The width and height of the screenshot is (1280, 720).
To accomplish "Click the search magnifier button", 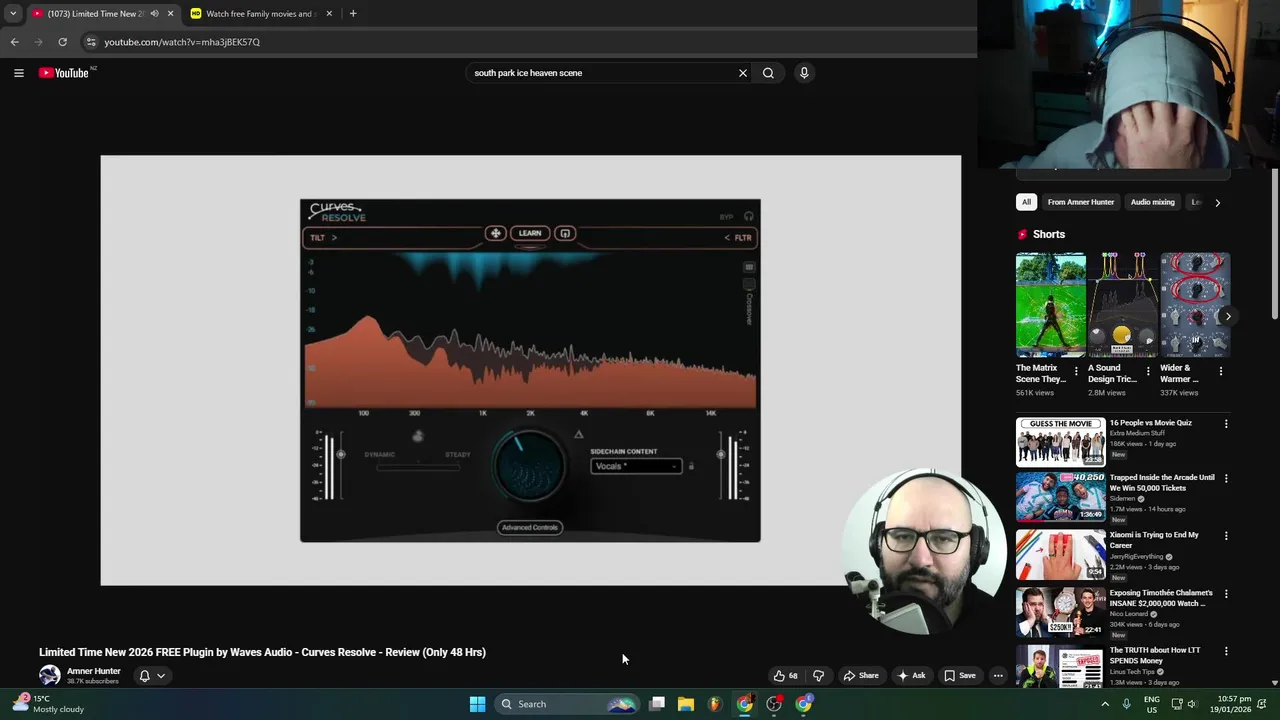I will (x=768, y=73).
